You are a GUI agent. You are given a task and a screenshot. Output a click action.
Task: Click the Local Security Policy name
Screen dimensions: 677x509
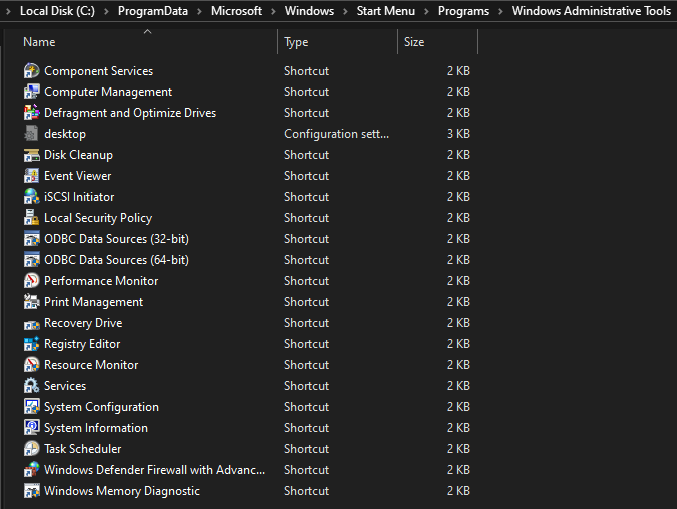pos(98,218)
